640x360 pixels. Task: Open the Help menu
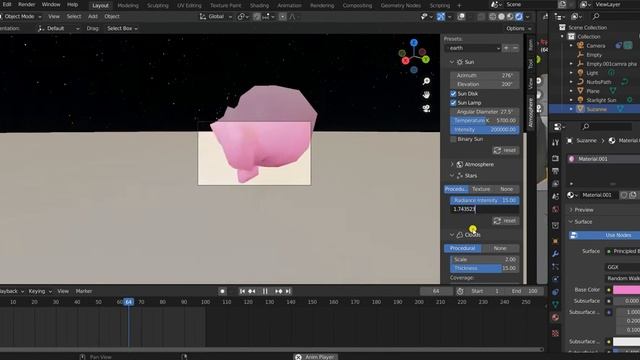[72, 4]
